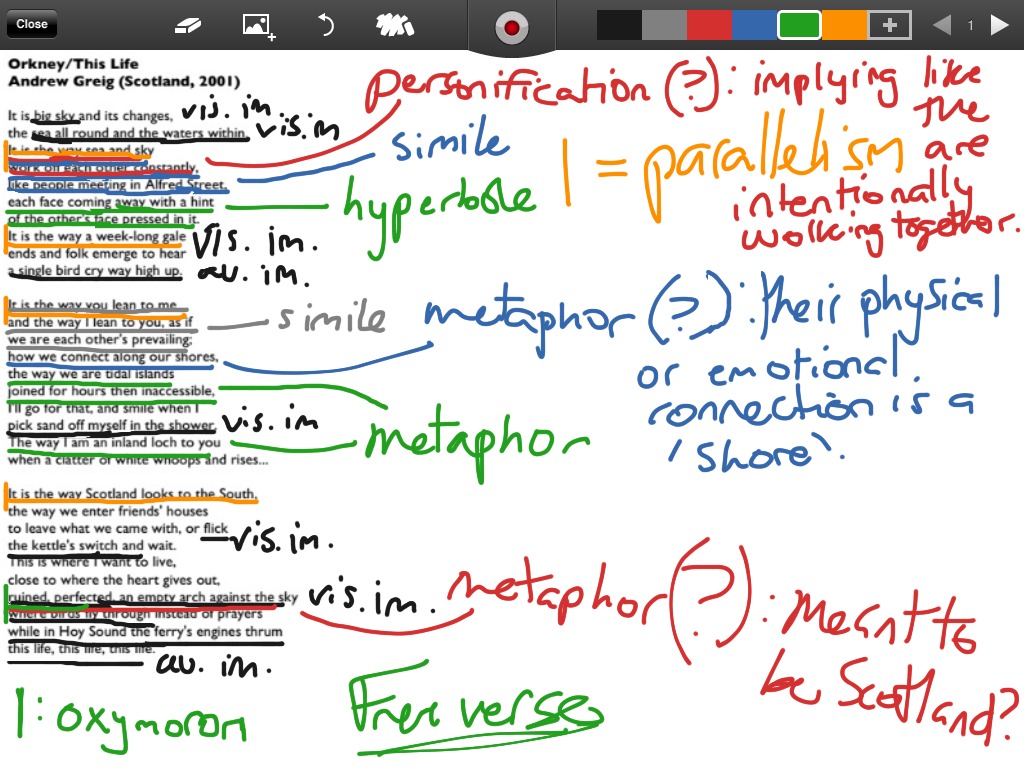Viewport: 1024px width, 768px height.
Task: Close the whiteboard with the Close button
Action: (32, 24)
